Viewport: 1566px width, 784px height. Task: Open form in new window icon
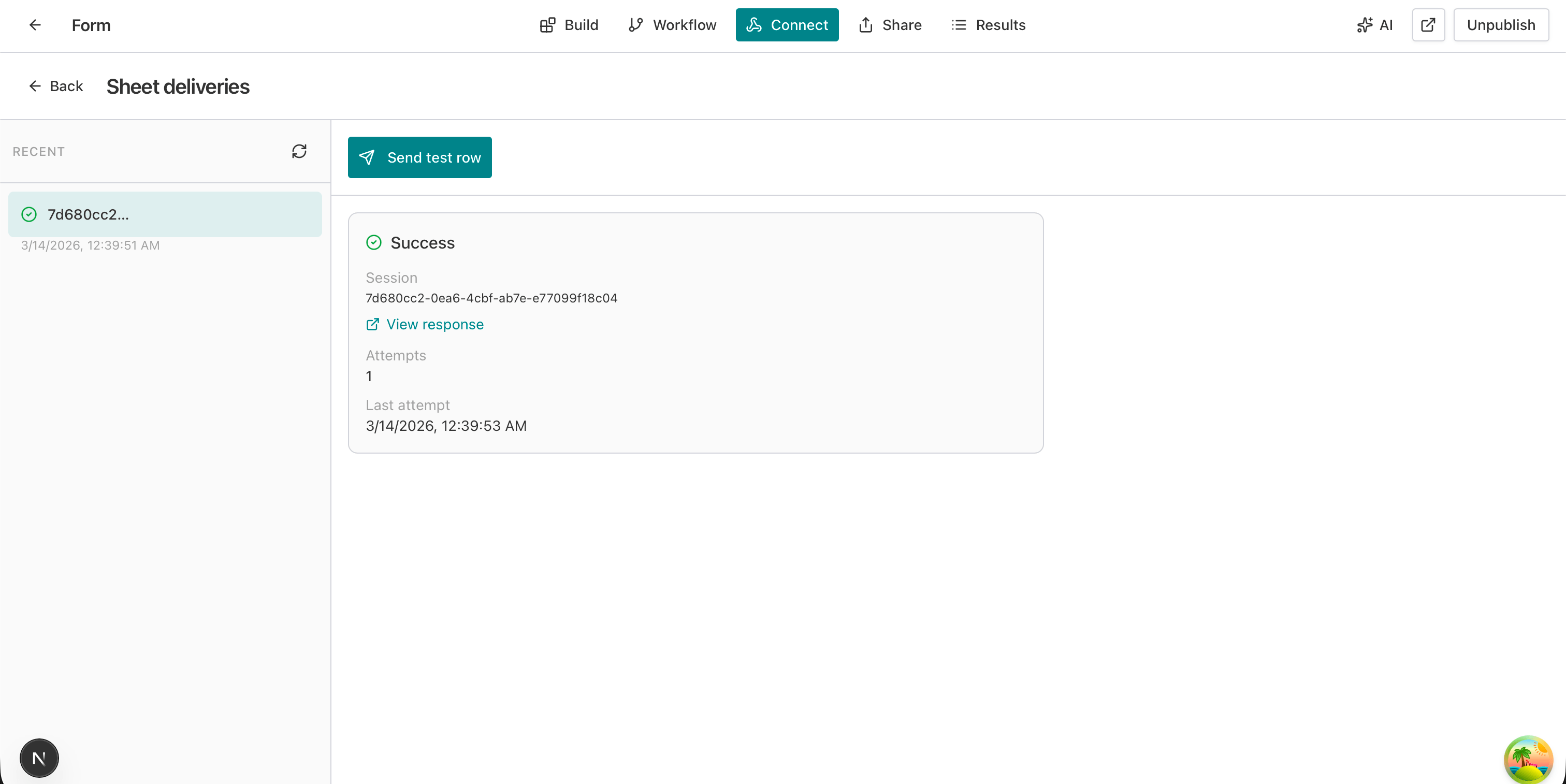coord(1427,25)
